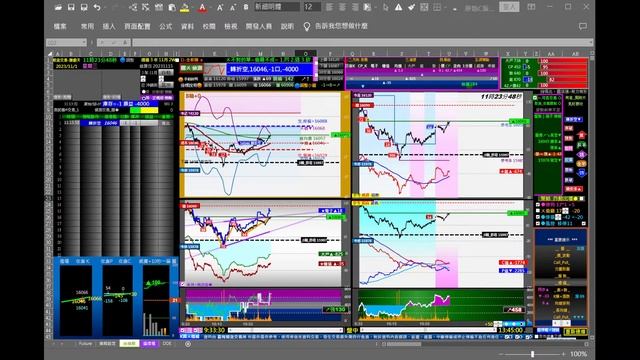The width and height of the screenshot is (640, 360).
Task: Open the 資料 ribbon tab
Action: (x=187, y=26)
